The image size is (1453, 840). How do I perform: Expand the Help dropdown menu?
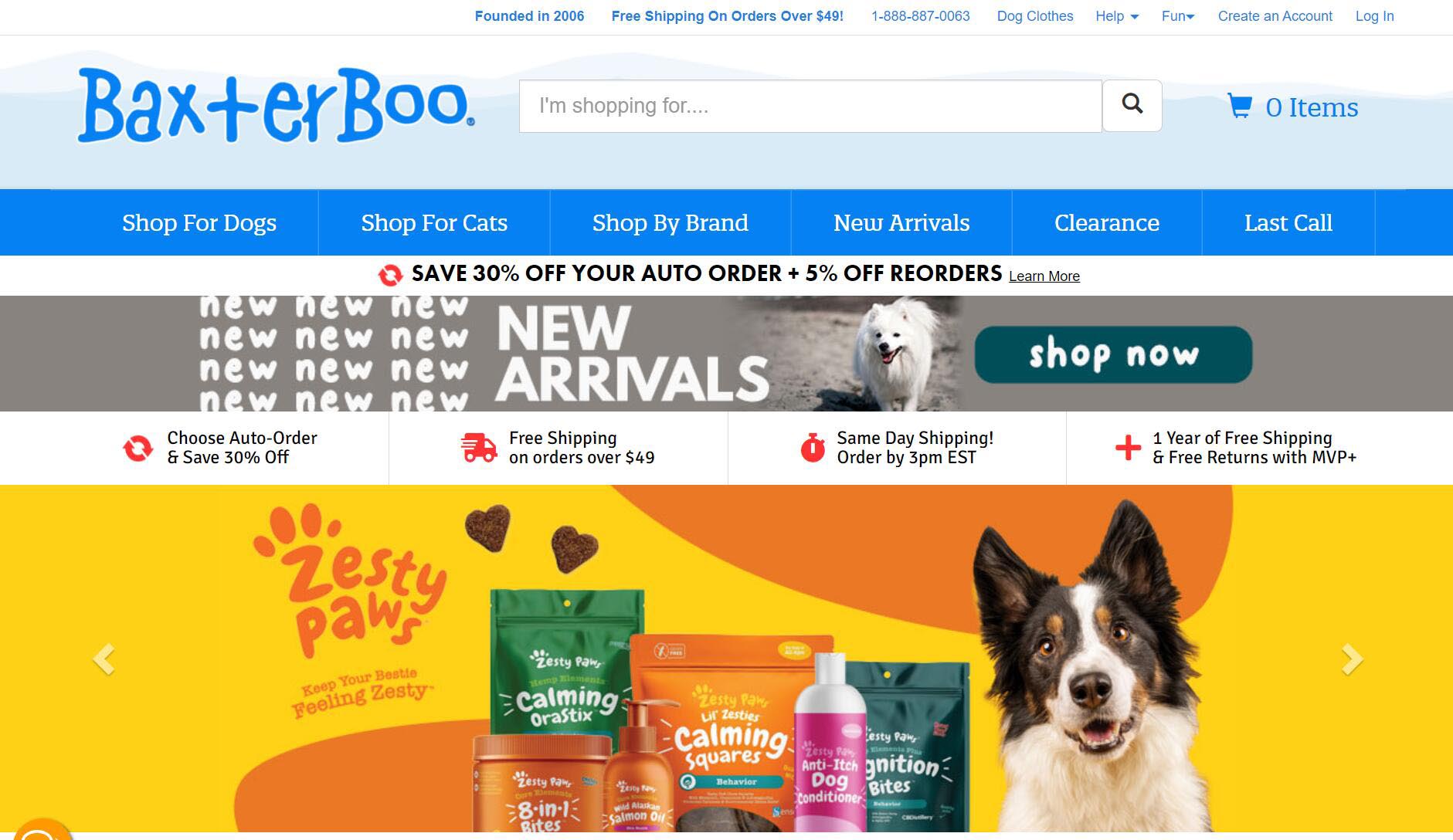pos(1117,16)
